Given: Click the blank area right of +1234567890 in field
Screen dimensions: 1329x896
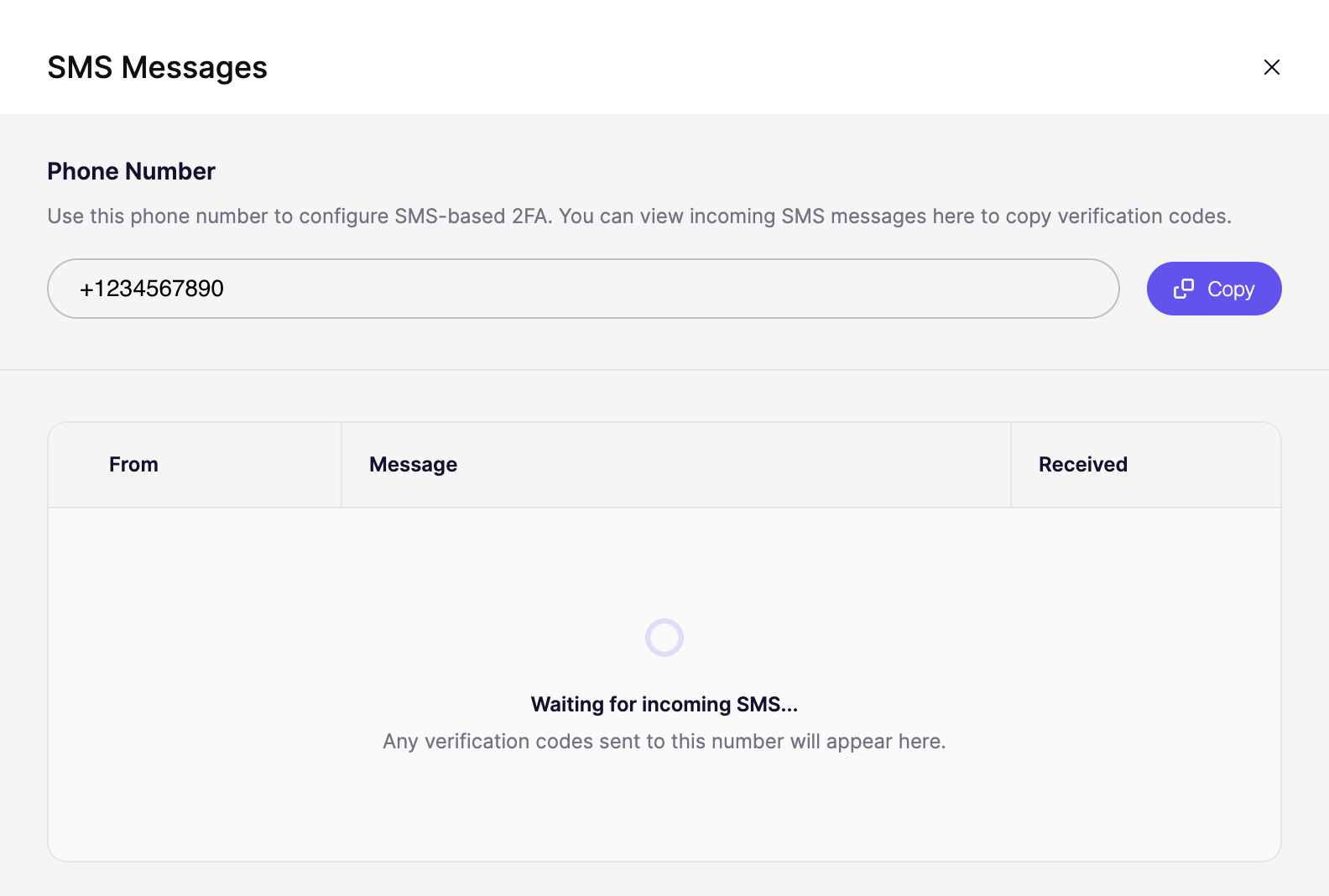Looking at the screenshot, I should click(671, 289).
